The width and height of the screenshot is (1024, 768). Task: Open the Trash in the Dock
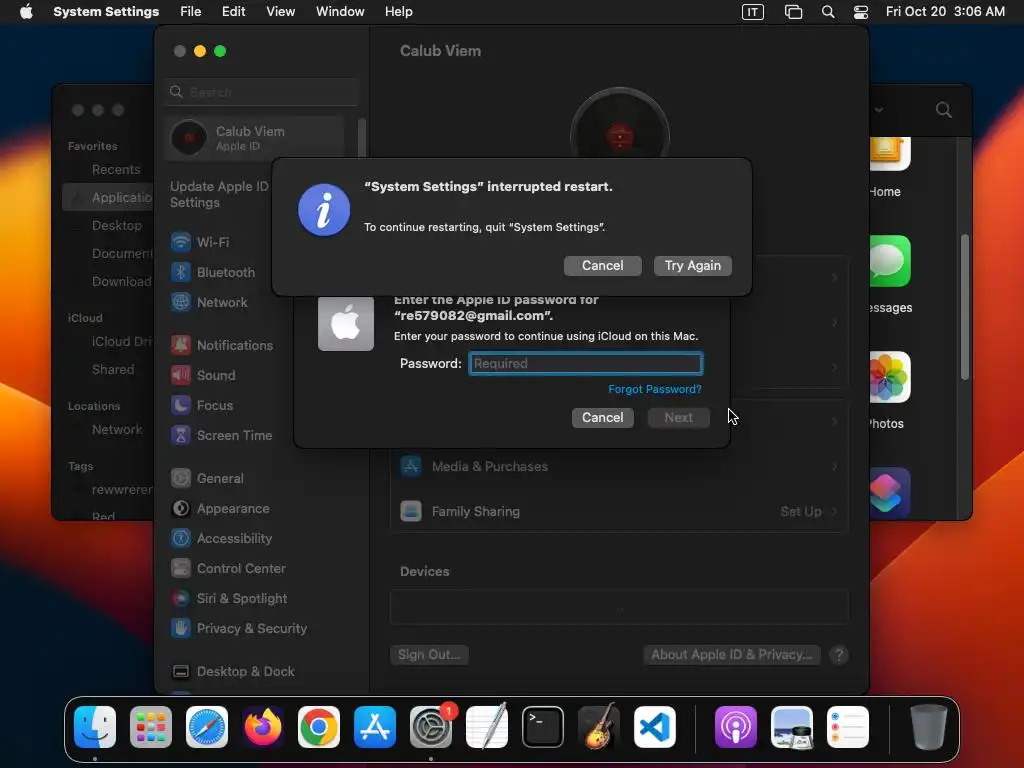[x=929, y=727]
